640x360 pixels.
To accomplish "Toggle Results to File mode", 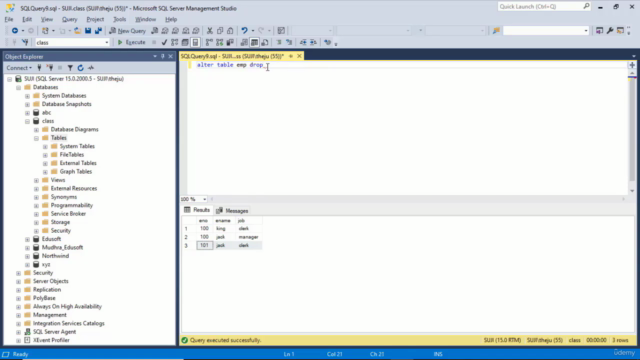I will point(264,42).
